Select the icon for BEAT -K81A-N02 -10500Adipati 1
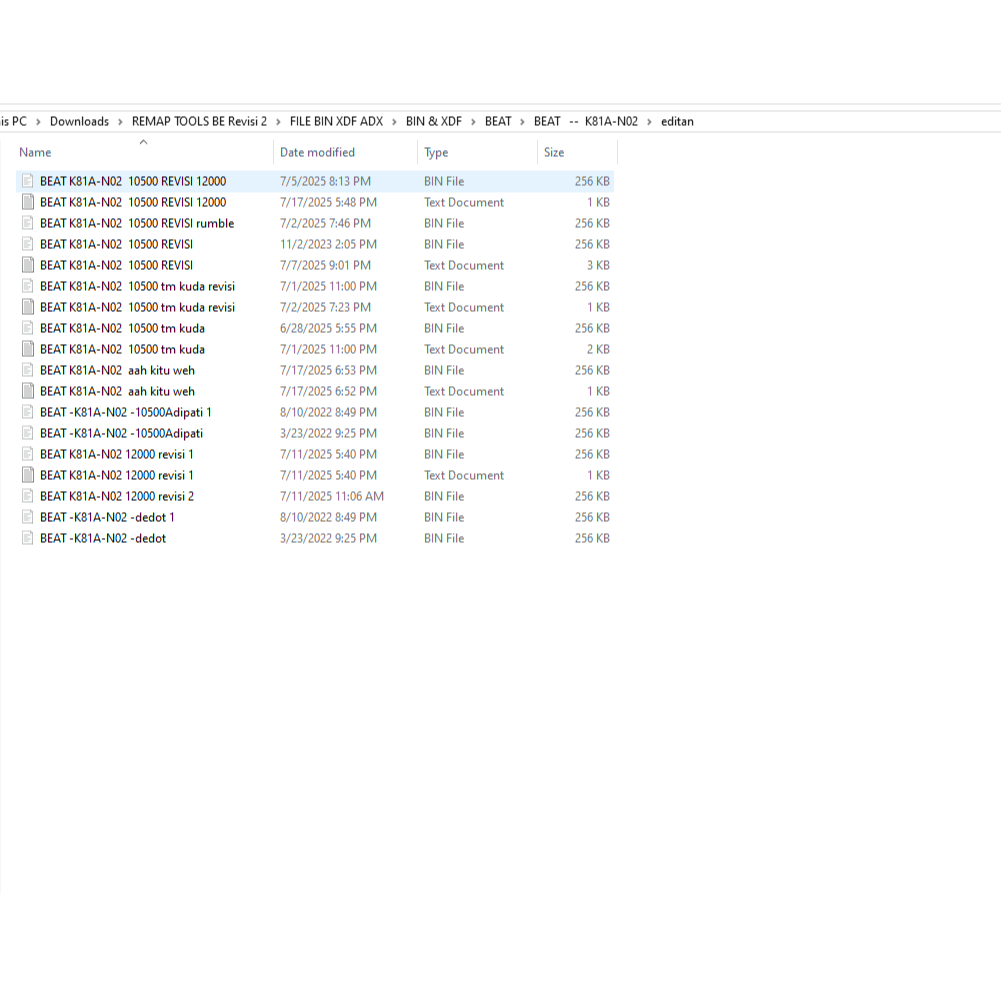The width and height of the screenshot is (1001, 1001). pos(28,412)
